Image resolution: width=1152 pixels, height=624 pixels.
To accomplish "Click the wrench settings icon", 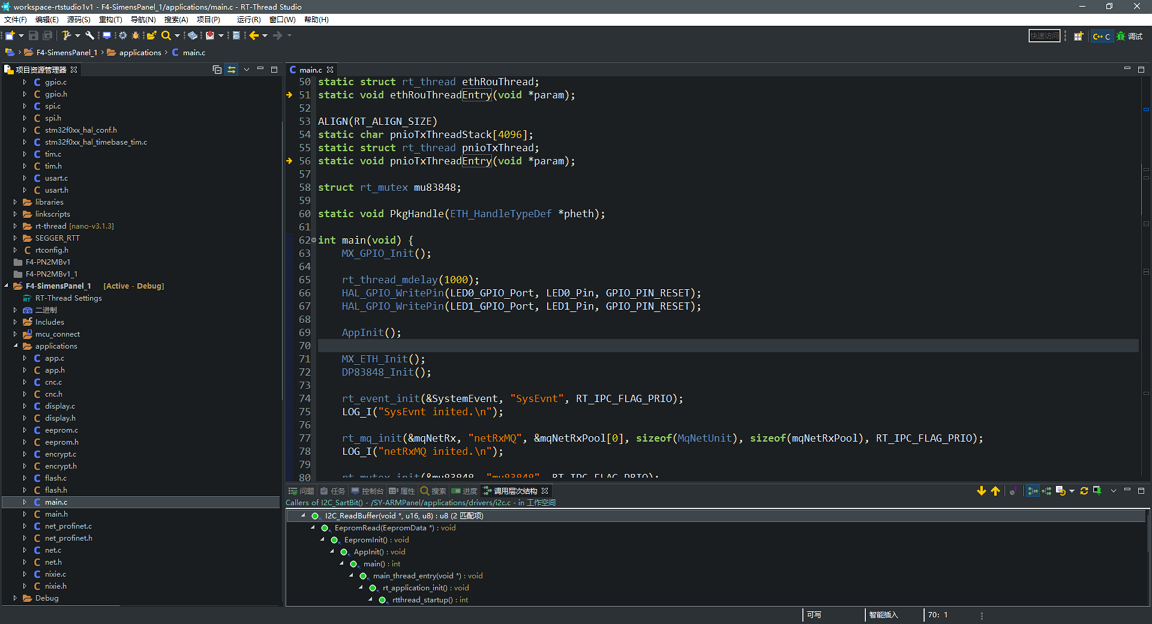I will click(x=90, y=35).
